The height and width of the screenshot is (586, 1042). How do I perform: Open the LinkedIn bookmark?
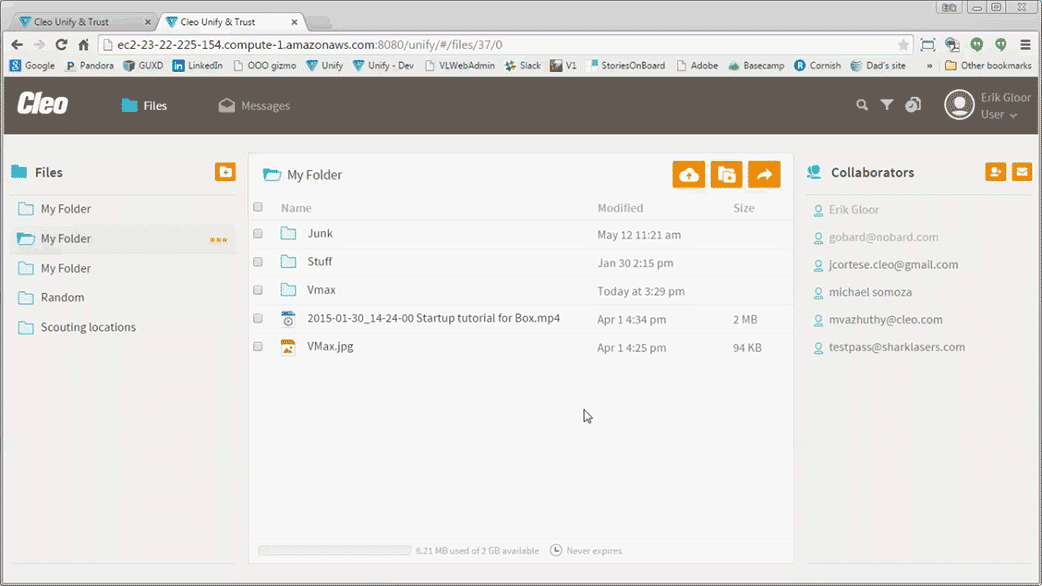197,66
